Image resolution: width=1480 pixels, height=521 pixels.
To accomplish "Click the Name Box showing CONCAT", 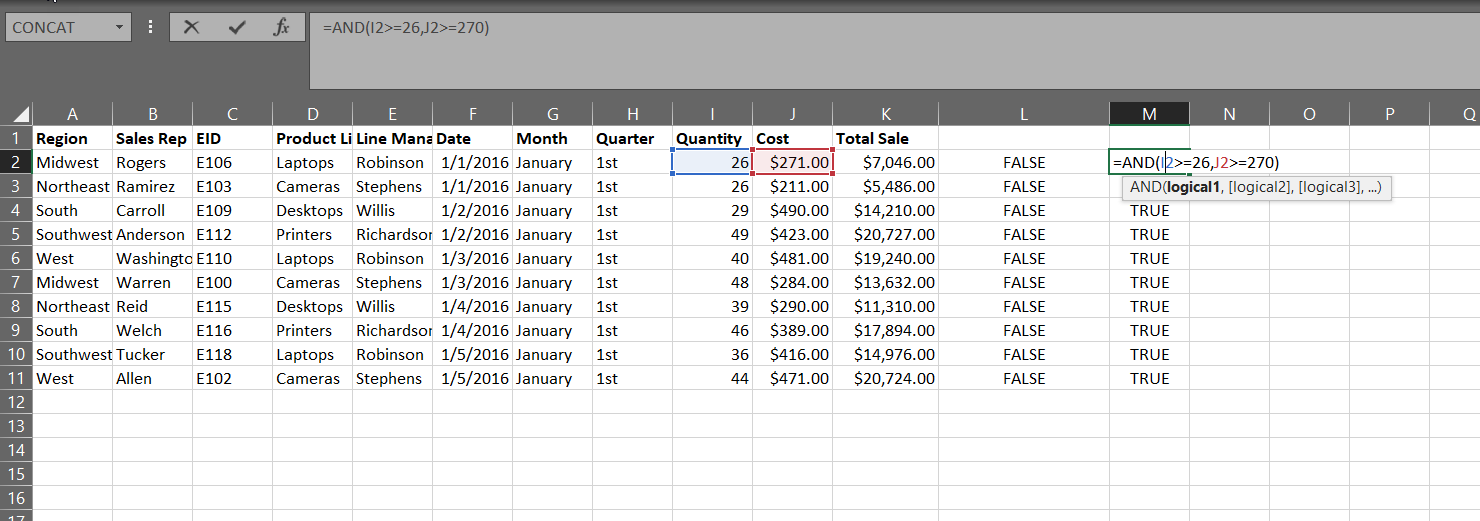I will click(x=58, y=28).
